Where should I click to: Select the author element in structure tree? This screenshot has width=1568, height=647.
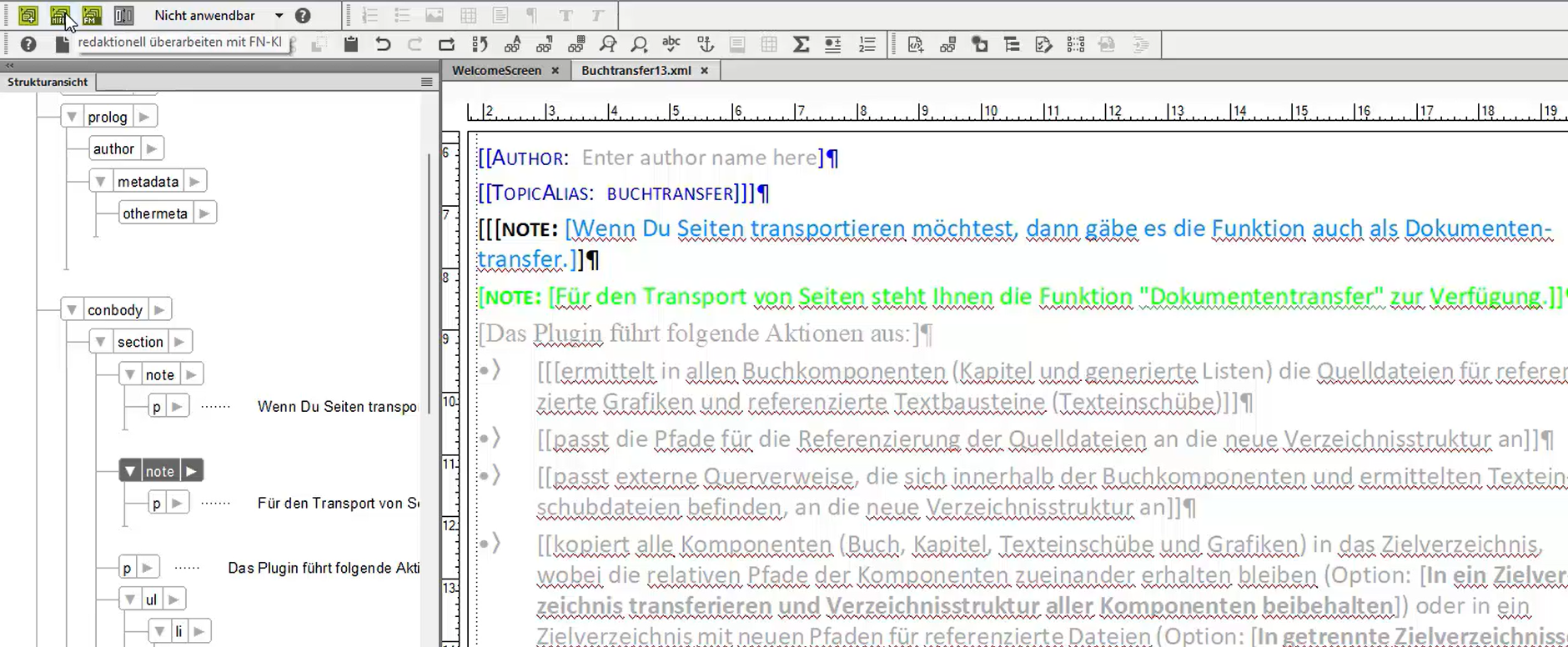113,149
